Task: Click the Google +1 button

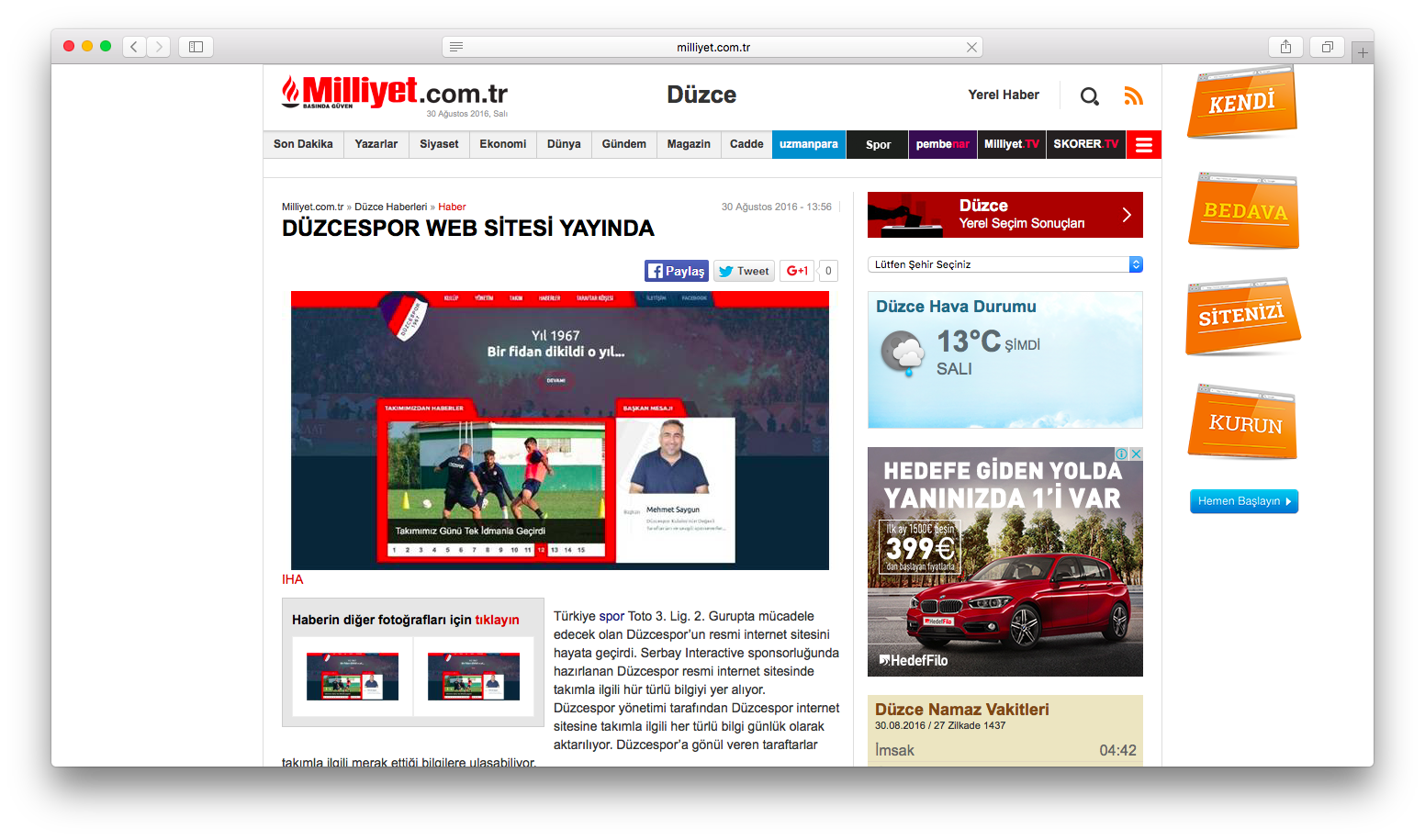Action: pyautogui.click(x=797, y=271)
